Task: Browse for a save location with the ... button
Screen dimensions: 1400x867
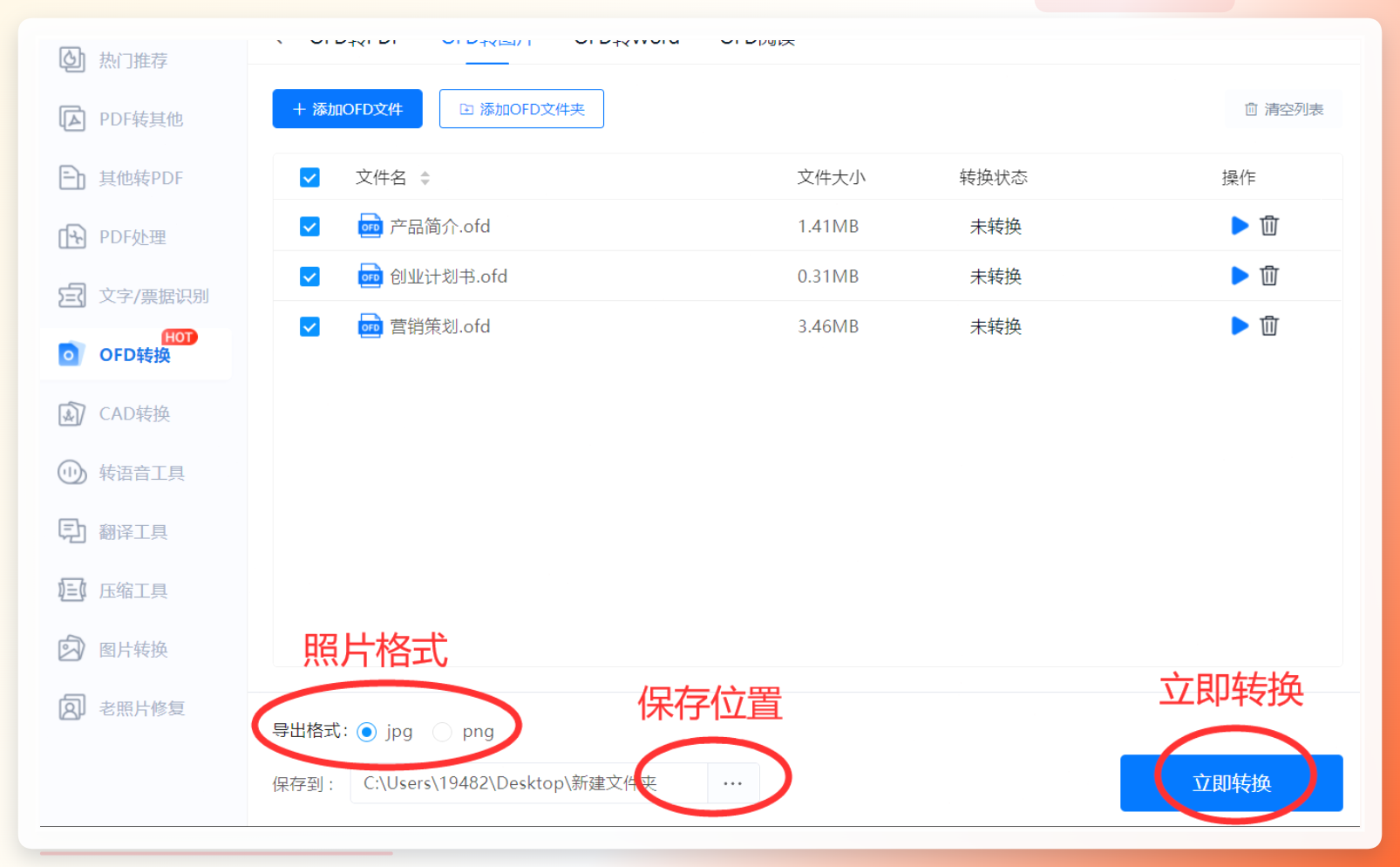Action: click(x=733, y=783)
